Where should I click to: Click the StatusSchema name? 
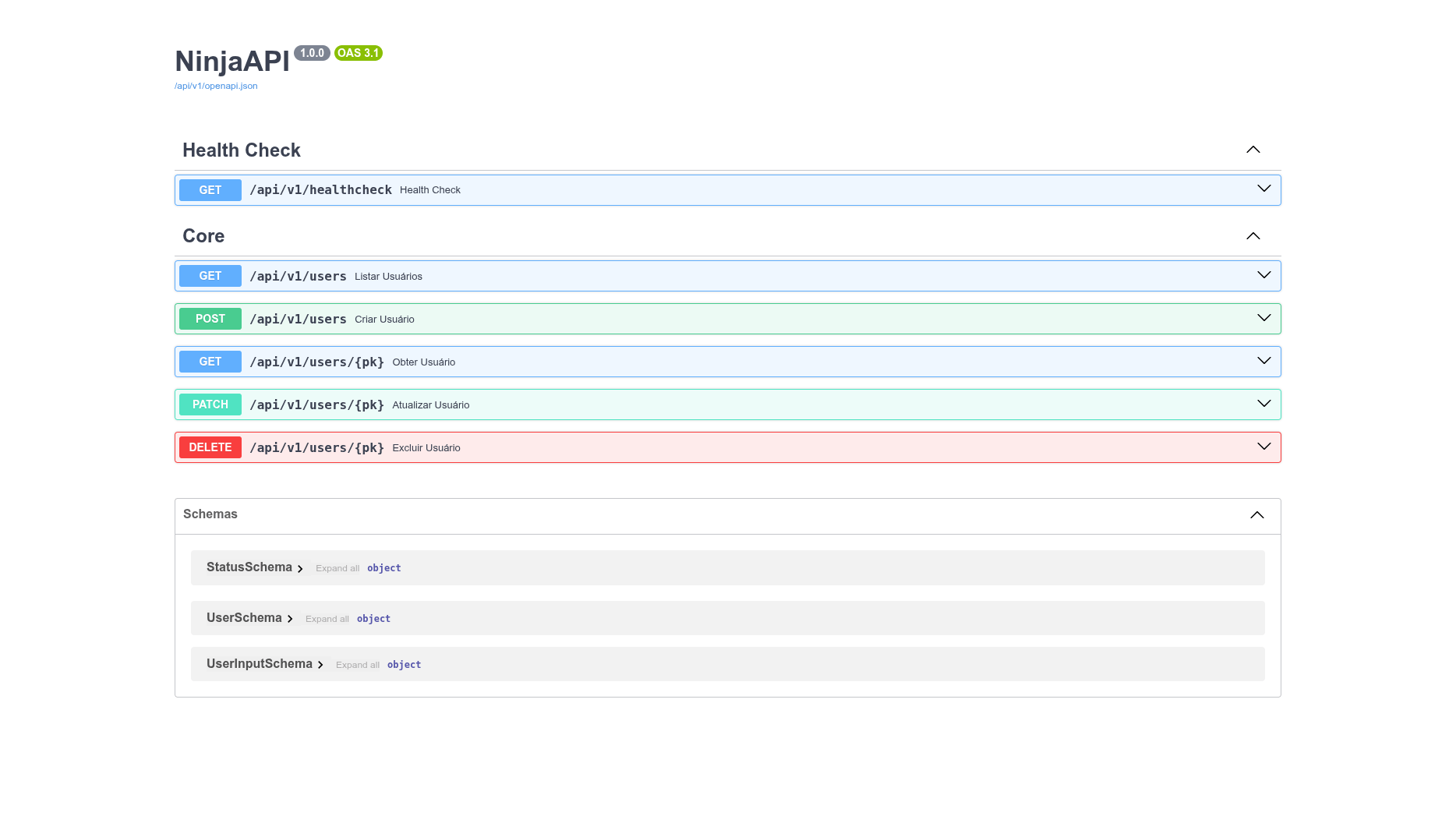pos(249,567)
